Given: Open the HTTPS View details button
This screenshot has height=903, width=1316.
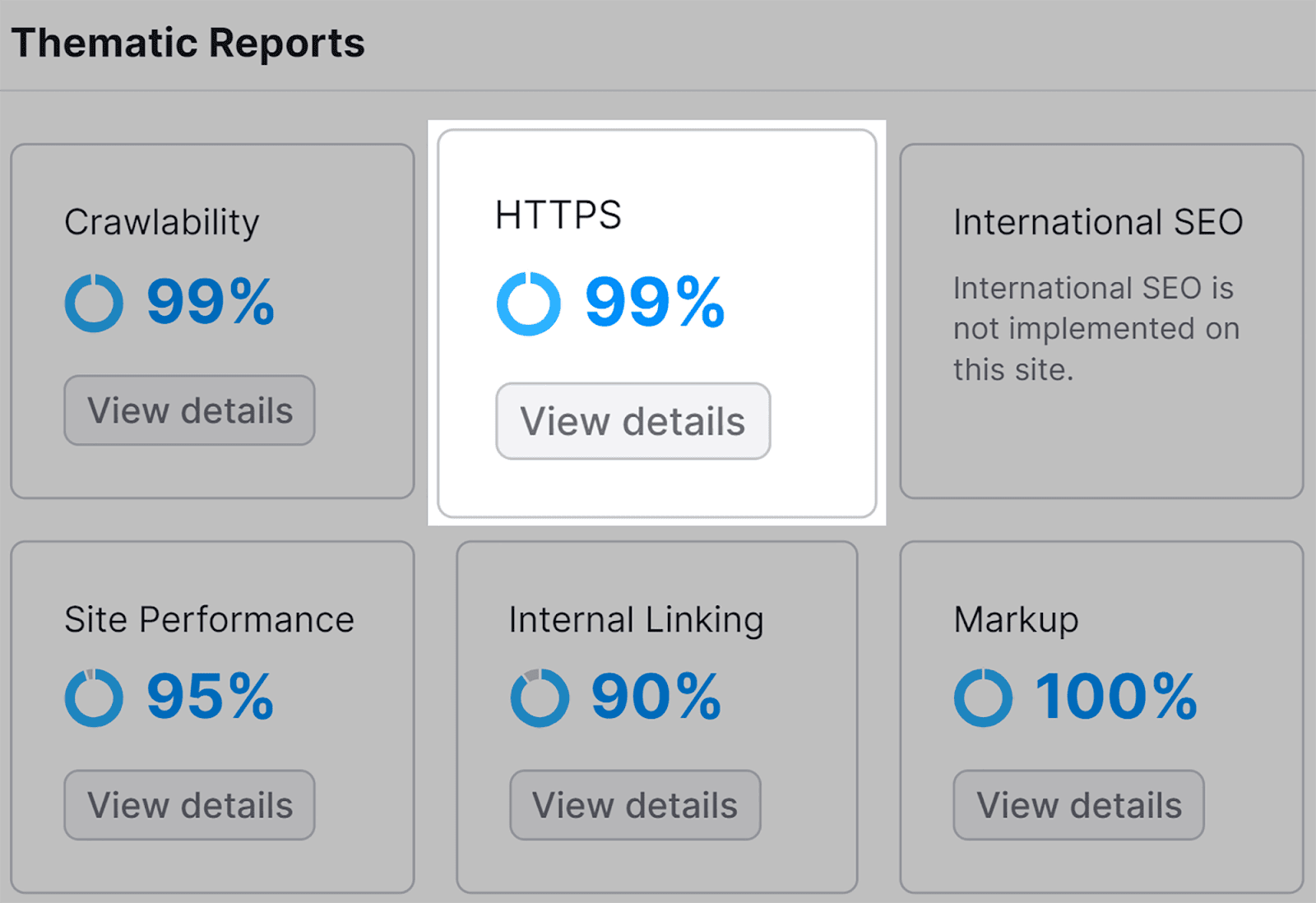Looking at the screenshot, I should [633, 421].
